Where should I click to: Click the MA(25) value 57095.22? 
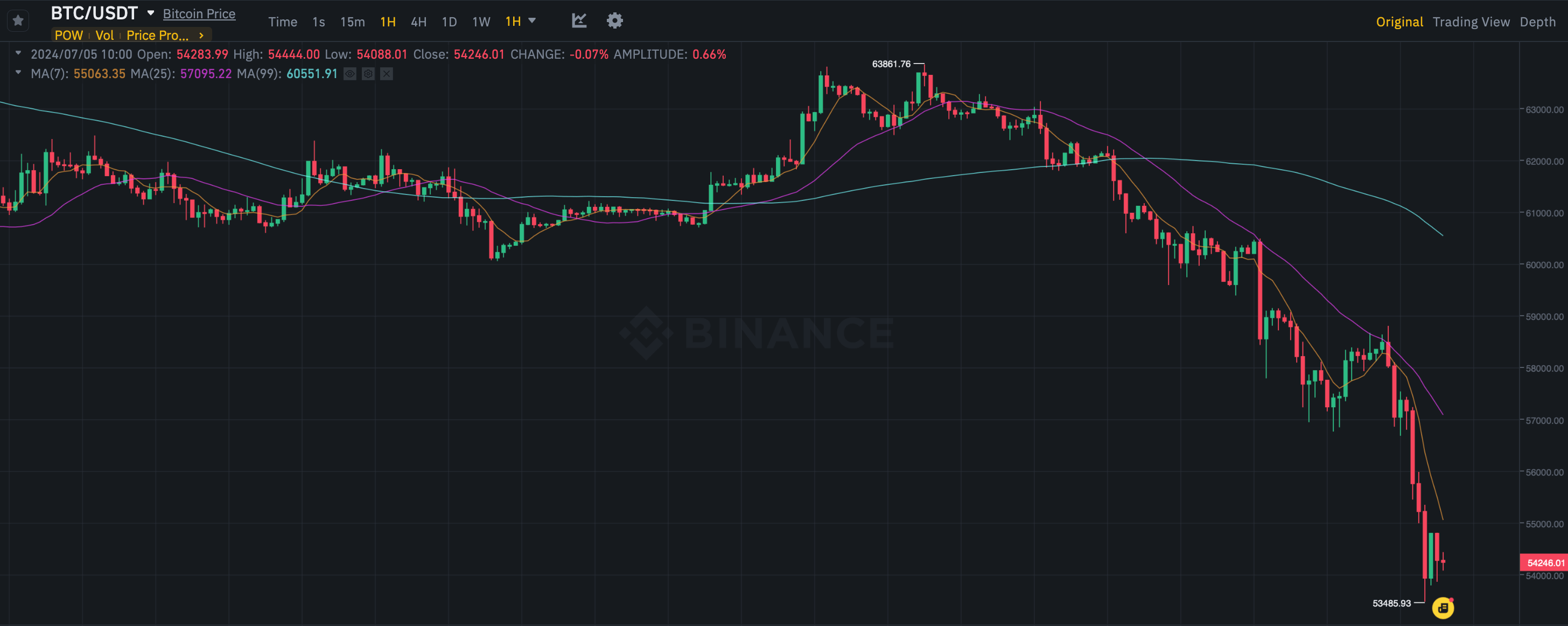[x=206, y=74]
